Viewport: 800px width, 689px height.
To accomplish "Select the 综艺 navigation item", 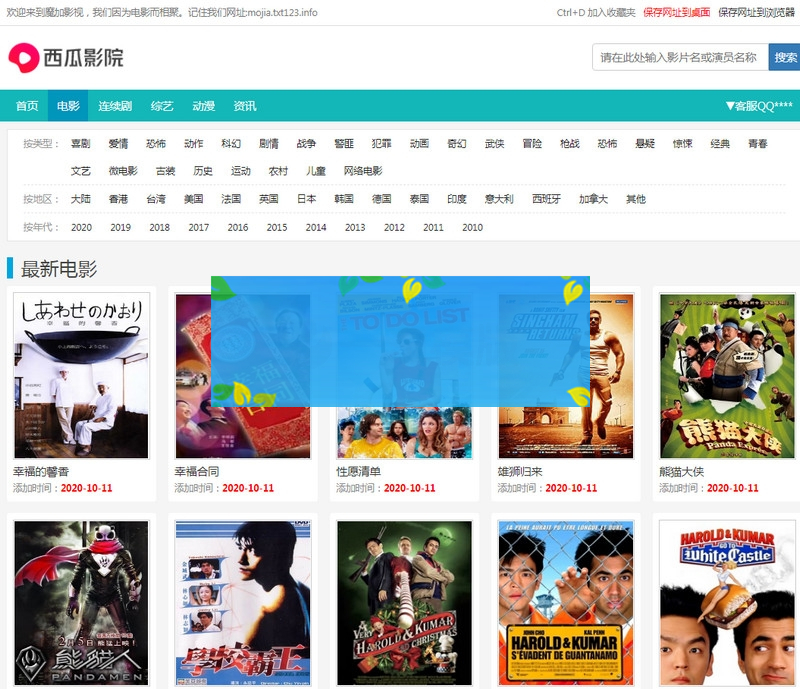I will click(162, 106).
